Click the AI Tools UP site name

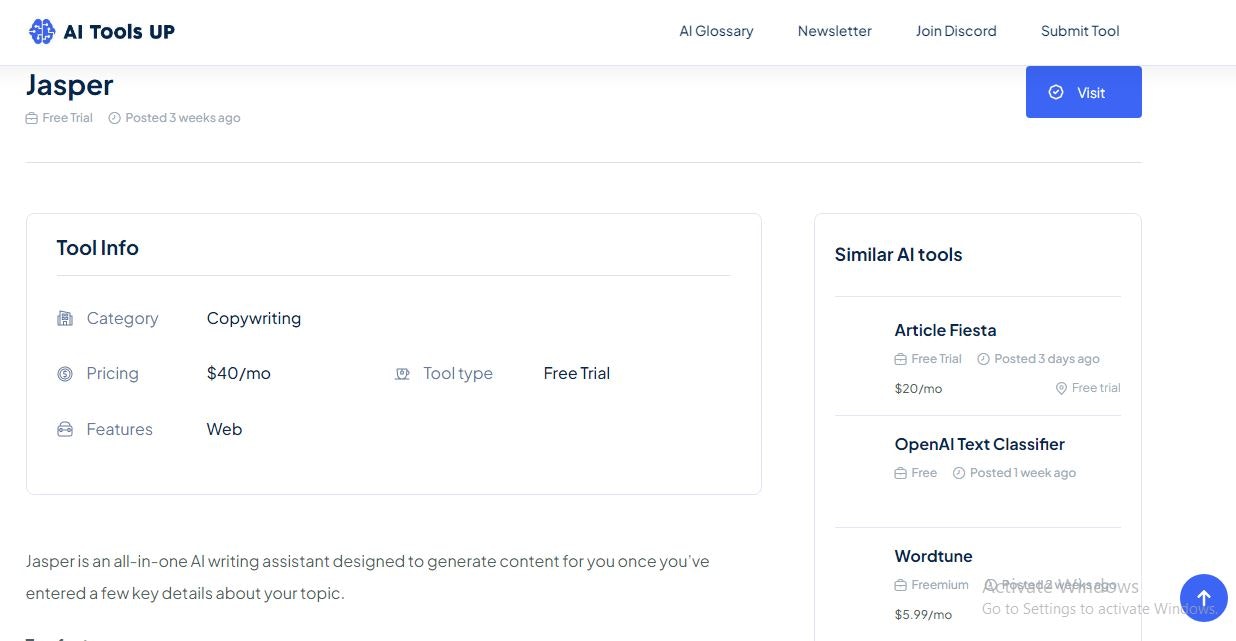point(119,32)
